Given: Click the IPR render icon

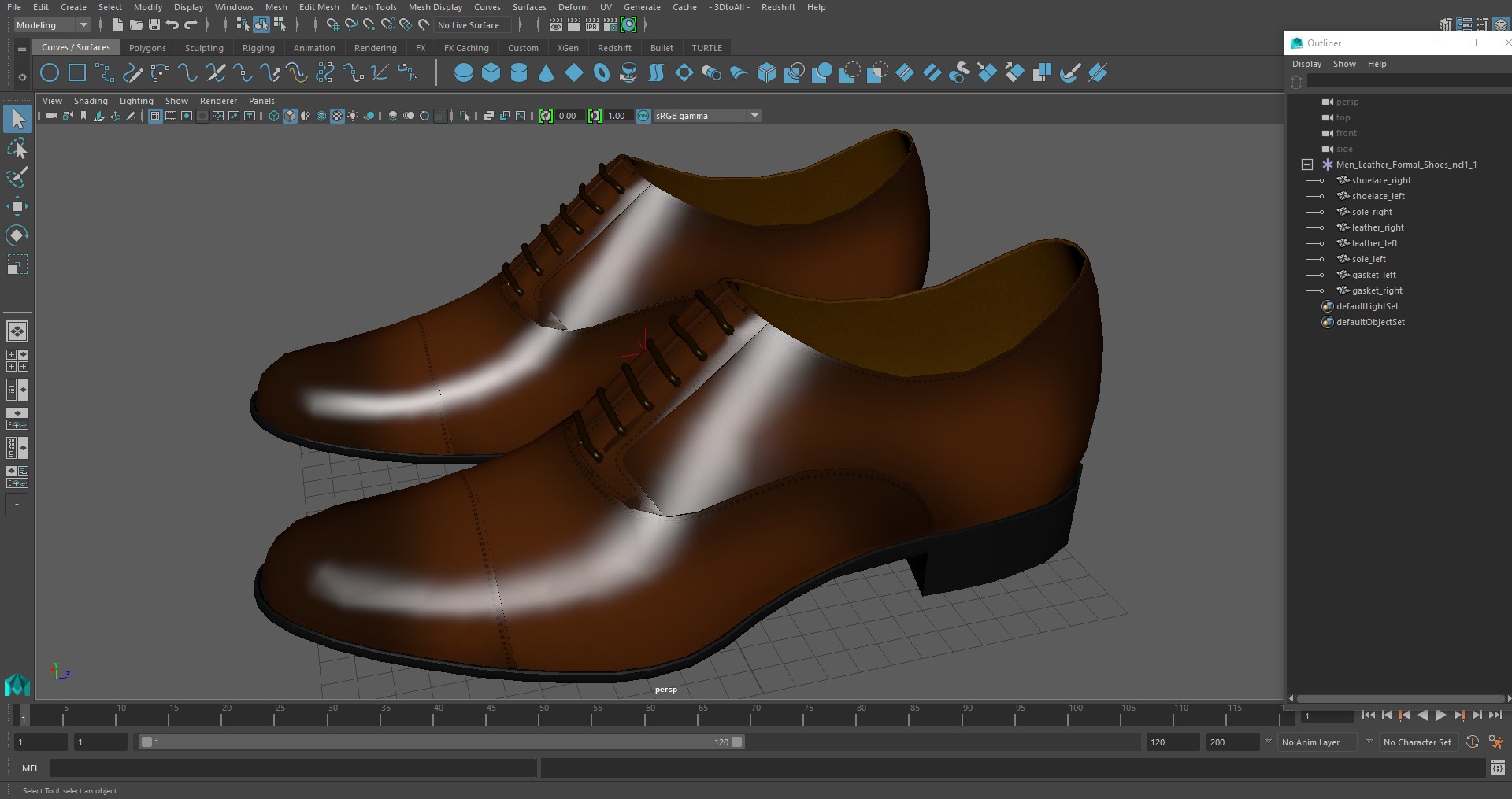Looking at the screenshot, I should (592, 25).
